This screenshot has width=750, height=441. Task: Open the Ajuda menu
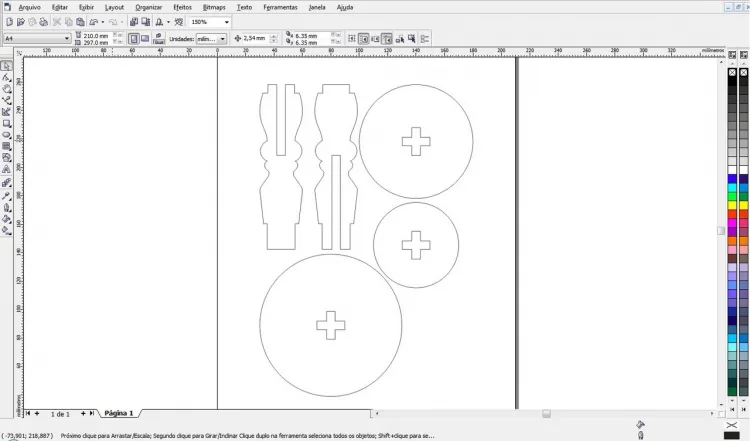pos(345,7)
